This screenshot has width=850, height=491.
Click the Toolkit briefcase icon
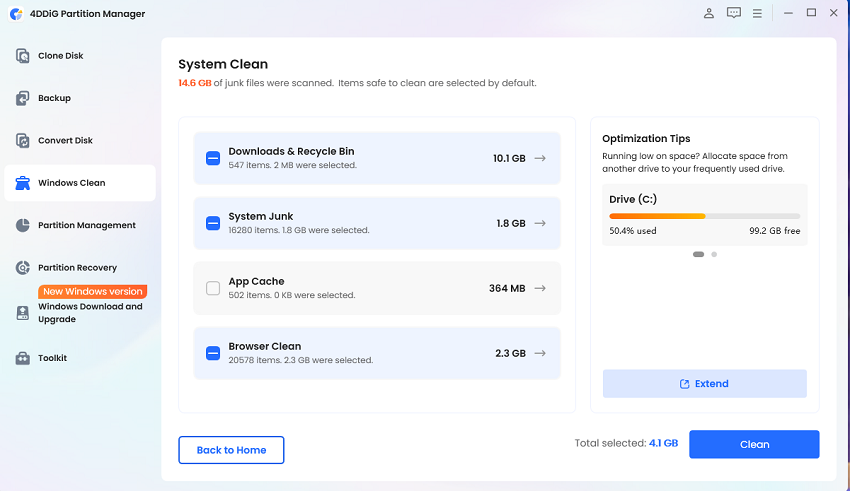pyautogui.click(x=22, y=358)
